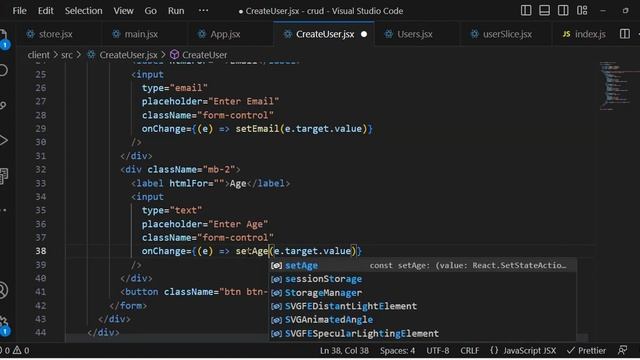Screen dimensions: 640x360
Task: Click Prettier status bar item
Action: pos(586,351)
